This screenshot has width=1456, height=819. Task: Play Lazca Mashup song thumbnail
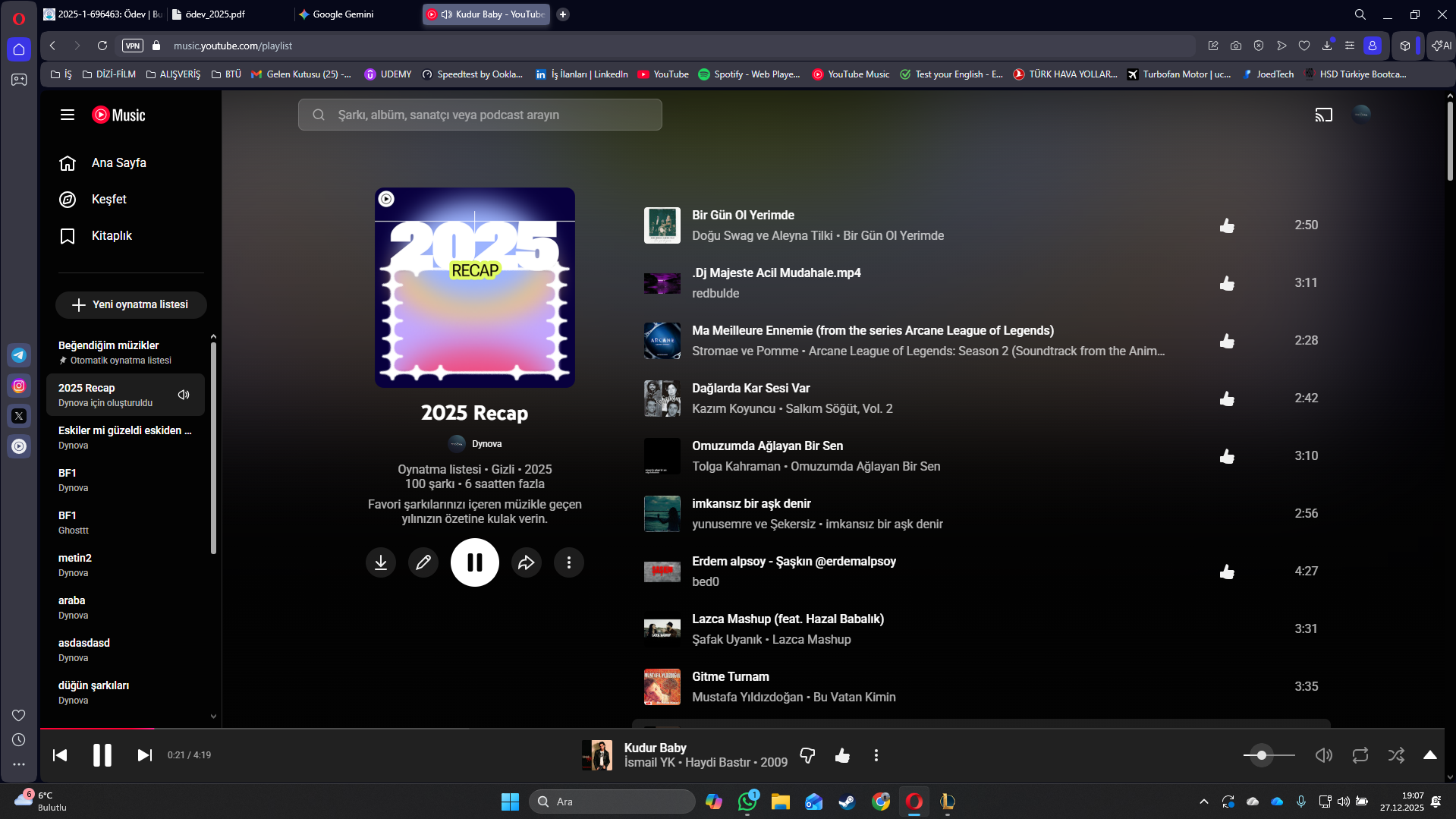pyautogui.click(x=662, y=629)
